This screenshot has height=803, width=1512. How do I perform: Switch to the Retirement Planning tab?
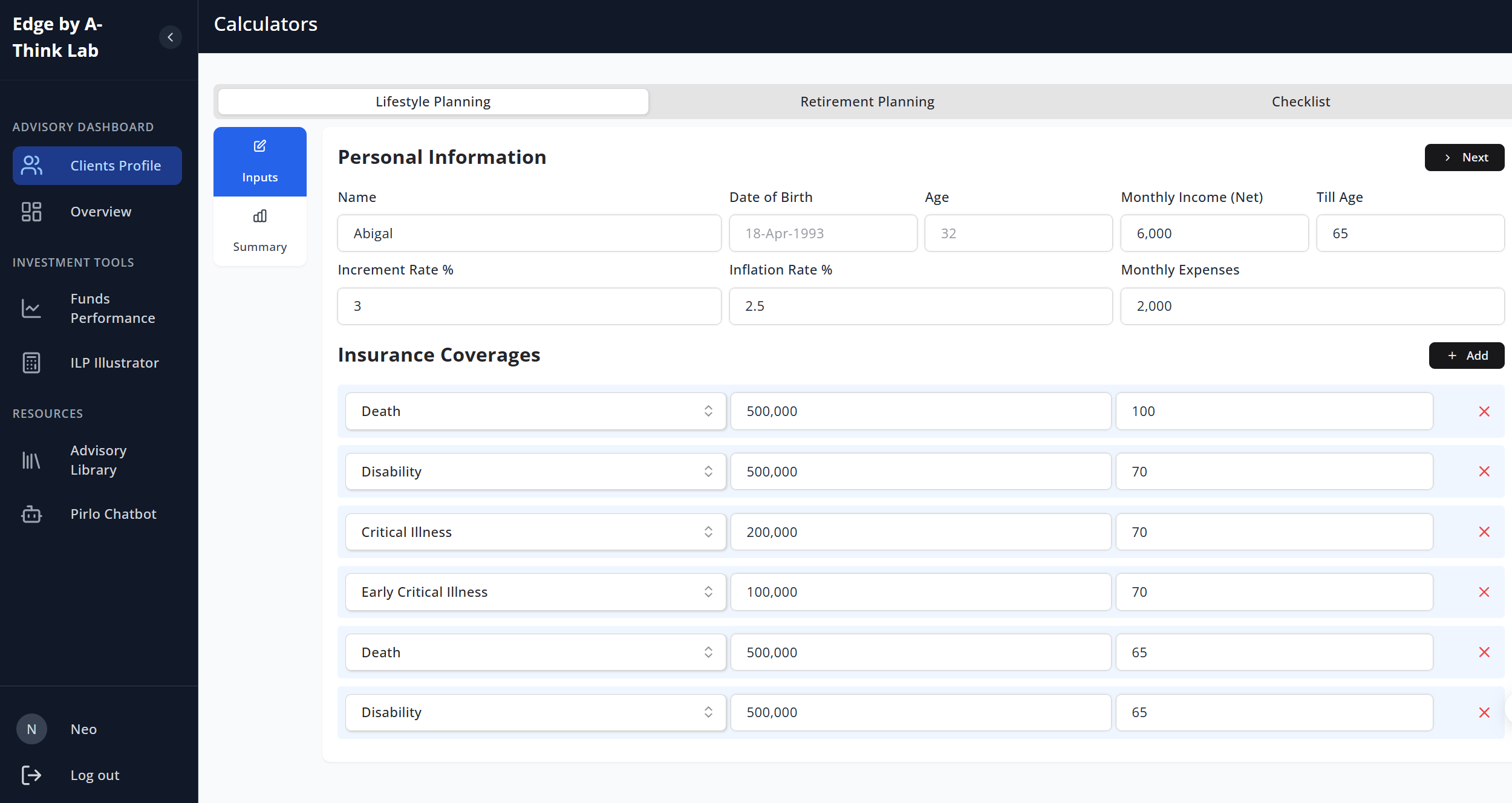coord(867,102)
